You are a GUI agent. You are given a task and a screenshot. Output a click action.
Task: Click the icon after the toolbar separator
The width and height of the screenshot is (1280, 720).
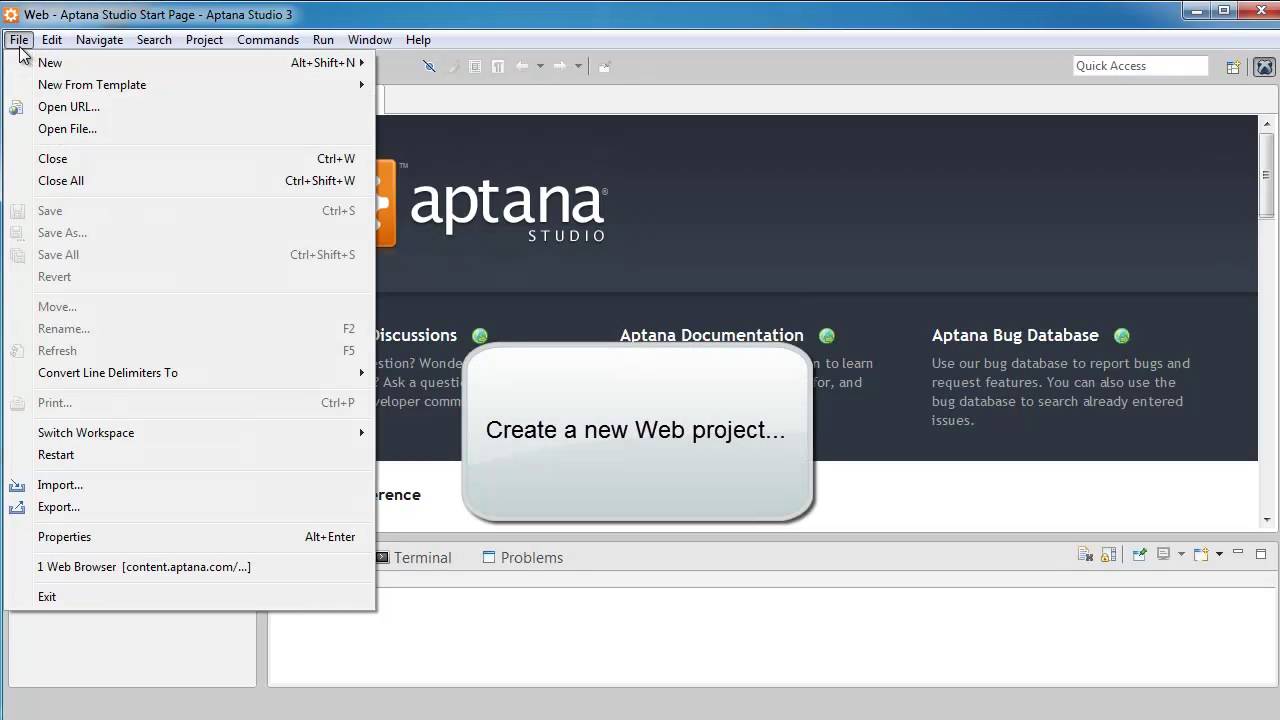click(x=604, y=66)
